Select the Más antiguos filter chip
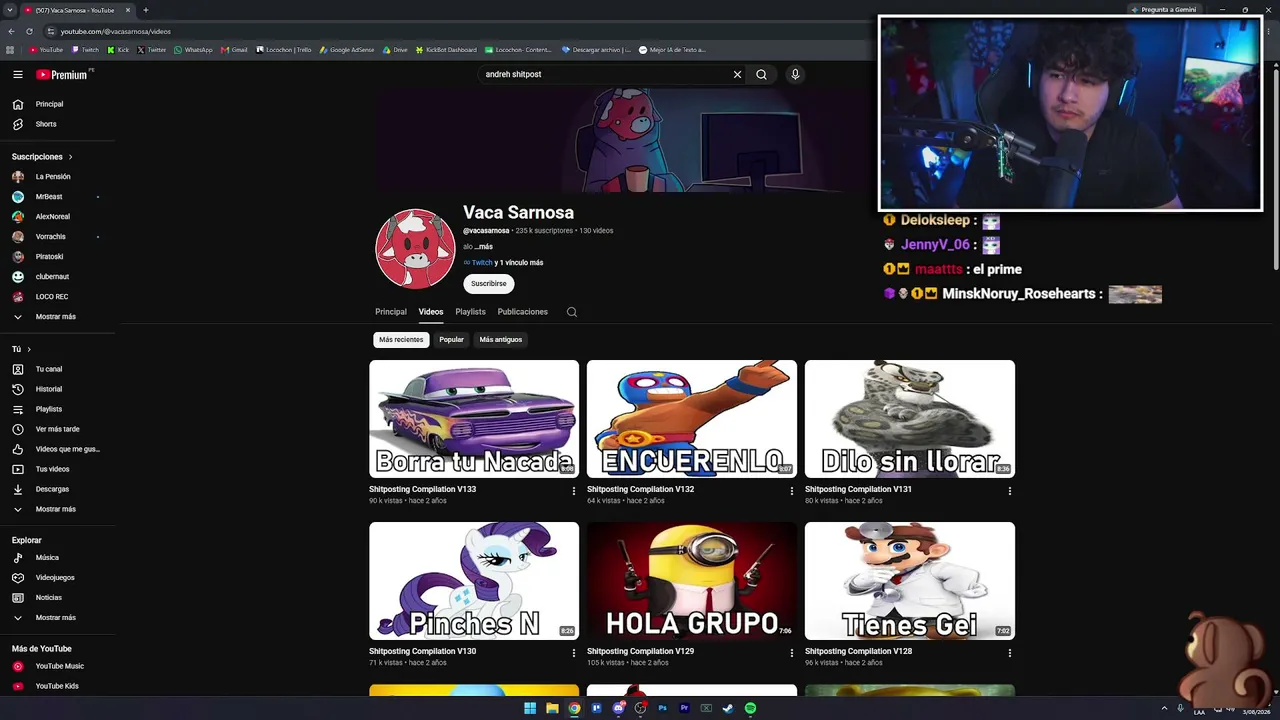1280x720 pixels. click(501, 340)
